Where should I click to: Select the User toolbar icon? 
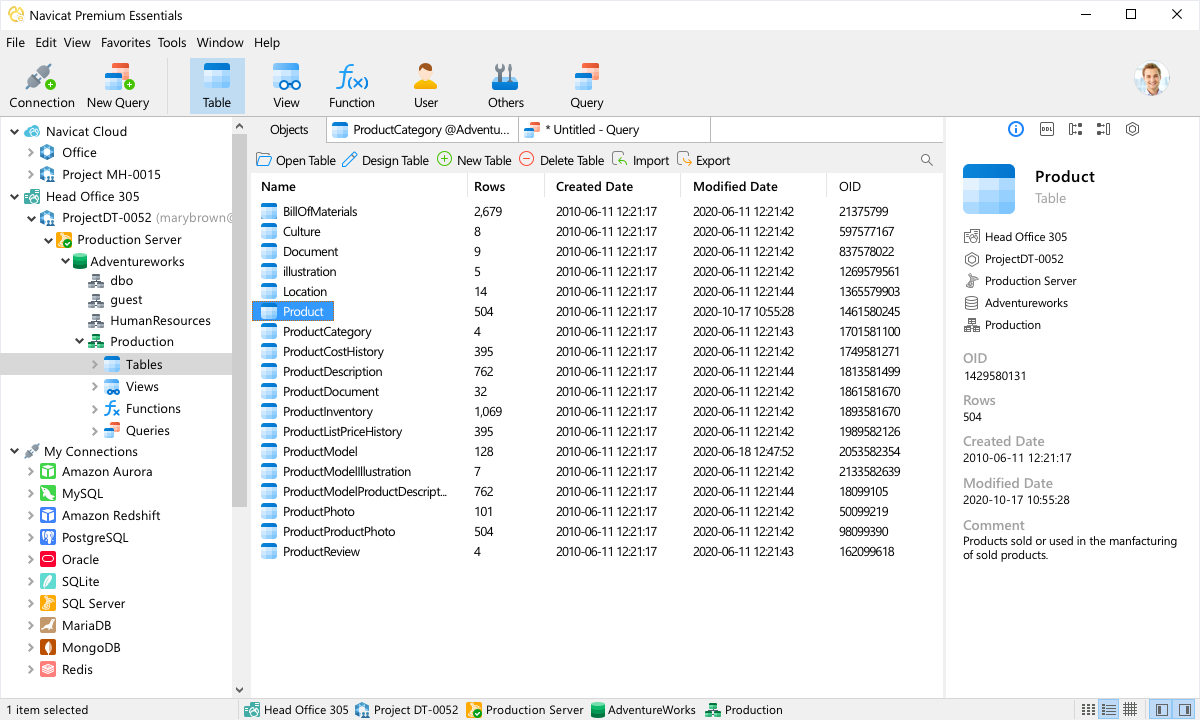coord(426,86)
